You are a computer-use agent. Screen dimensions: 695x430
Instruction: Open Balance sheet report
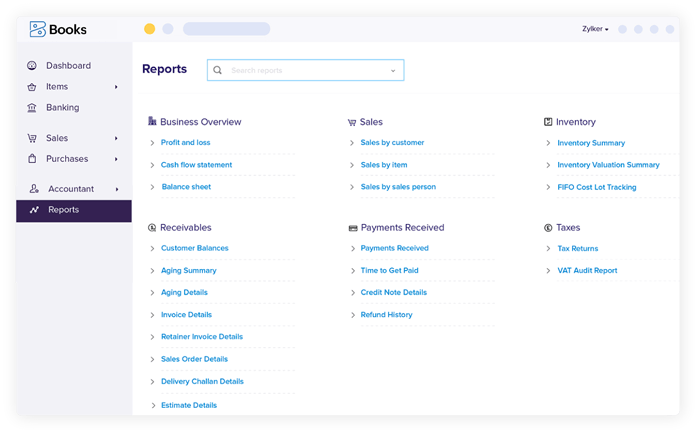pyautogui.click(x=186, y=187)
